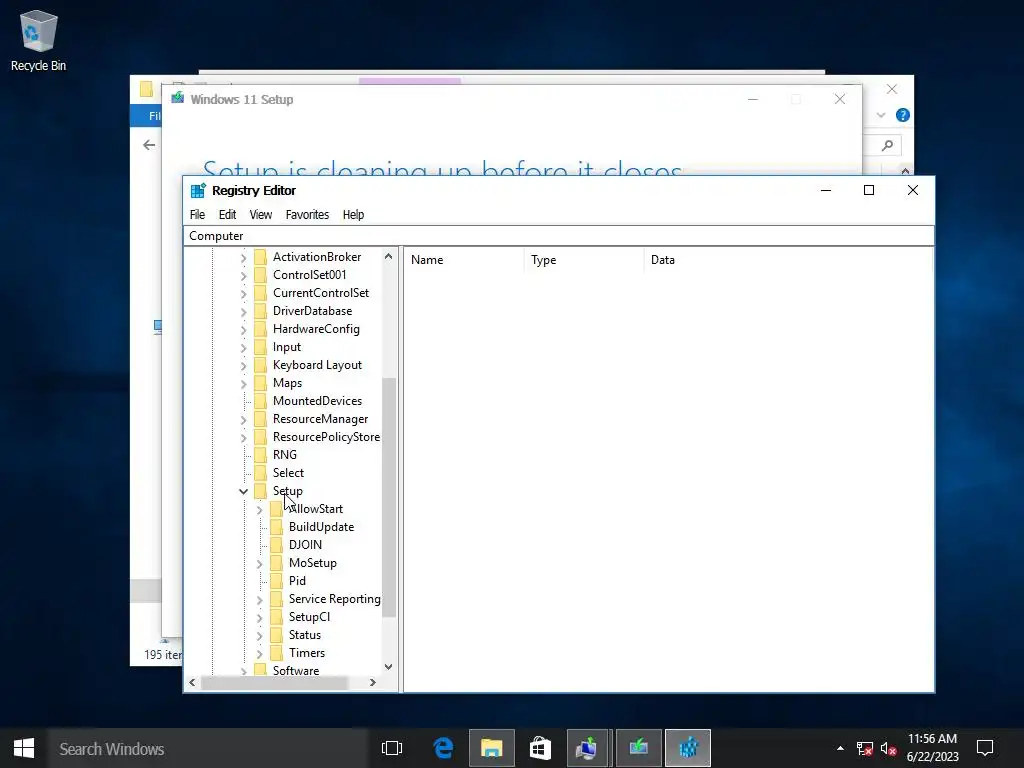Select the ResourcePolicyStore key
Viewport: 1024px width, 768px height.
pos(326,437)
